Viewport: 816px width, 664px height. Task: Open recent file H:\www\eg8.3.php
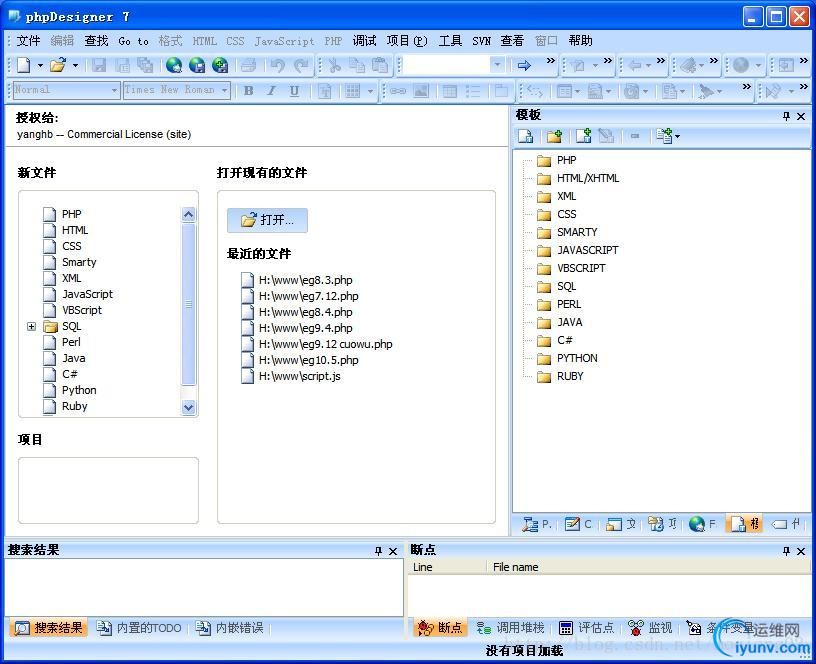pos(305,280)
